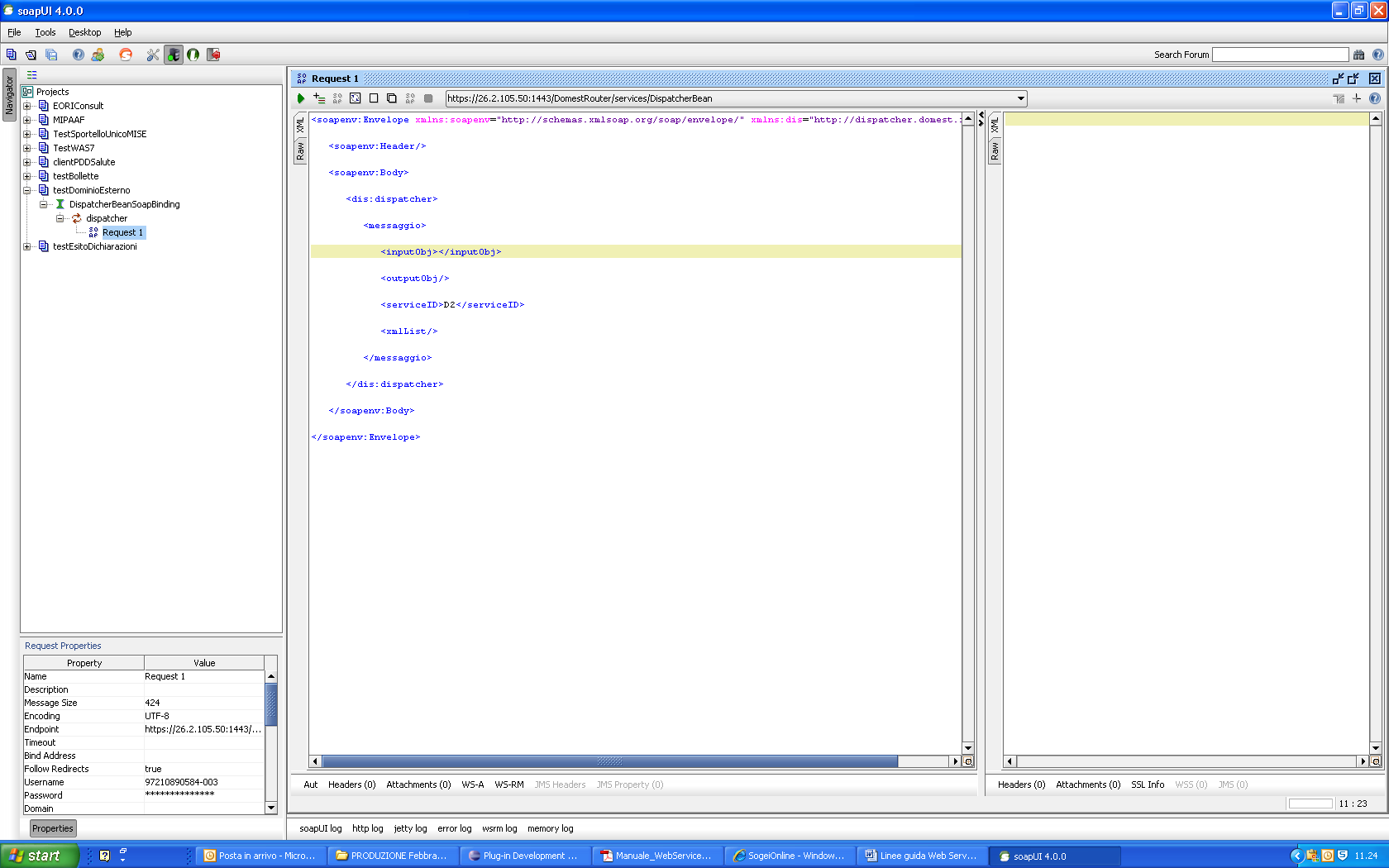
Task: Click the Windows Start button
Action: [x=40, y=856]
